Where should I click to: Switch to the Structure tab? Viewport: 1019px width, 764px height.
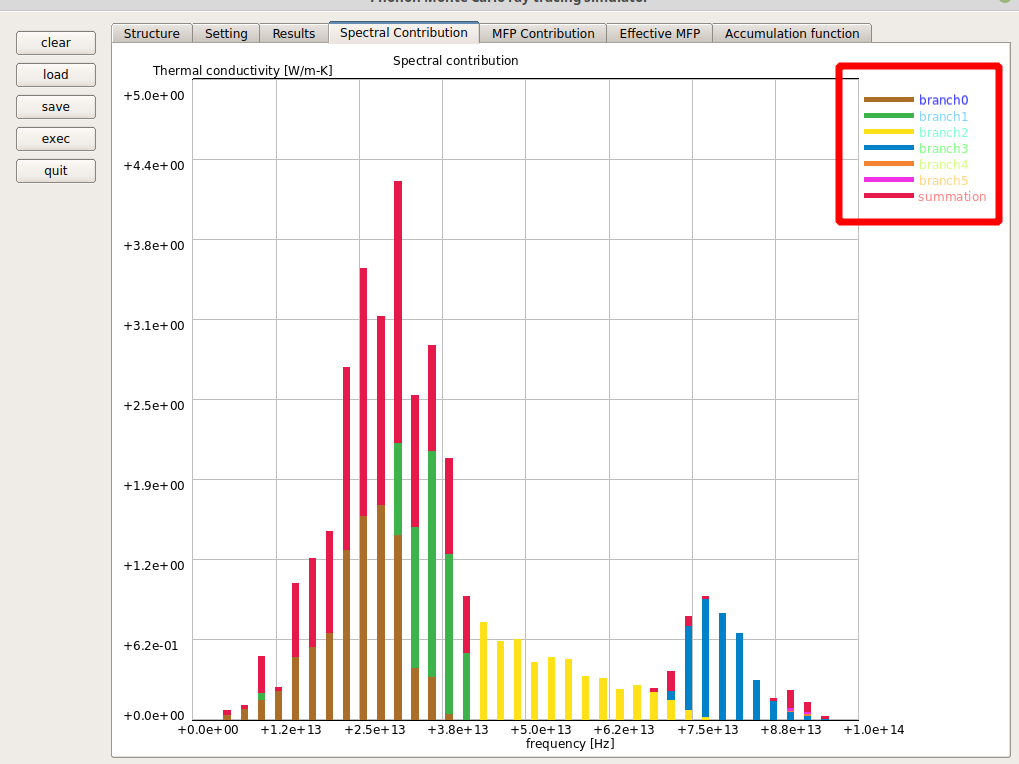tap(152, 33)
